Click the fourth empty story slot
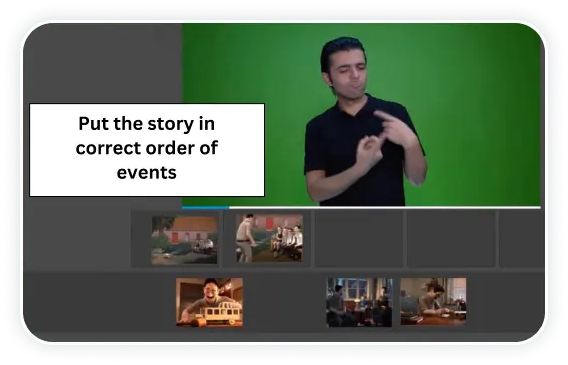568x365 pixels. coord(451,239)
